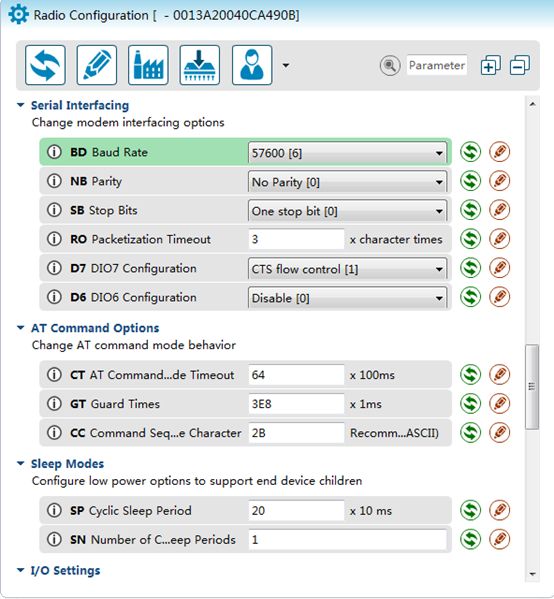Write the CT AT Command Timeout setting
Screen dimensions: 554x599
point(500,375)
